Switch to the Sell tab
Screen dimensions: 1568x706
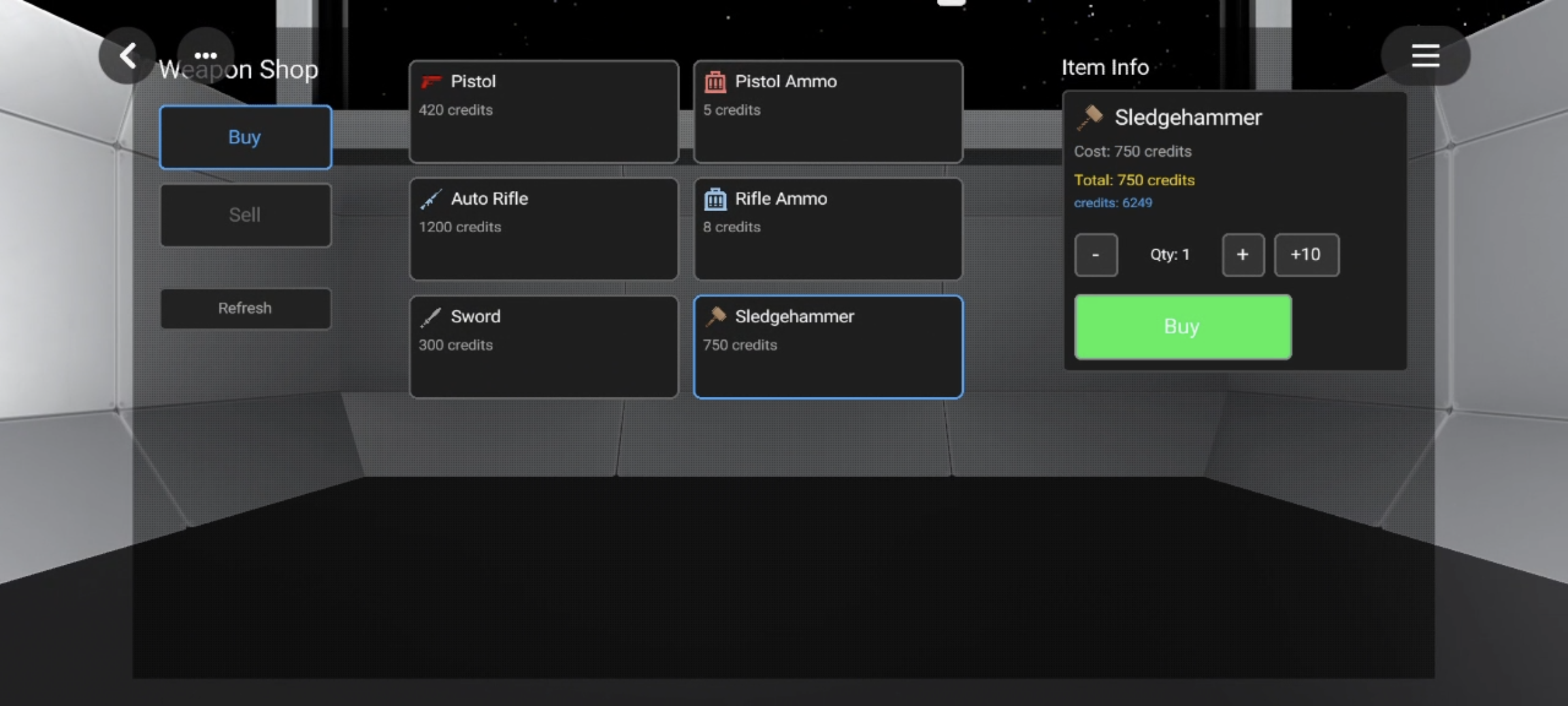(245, 215)
